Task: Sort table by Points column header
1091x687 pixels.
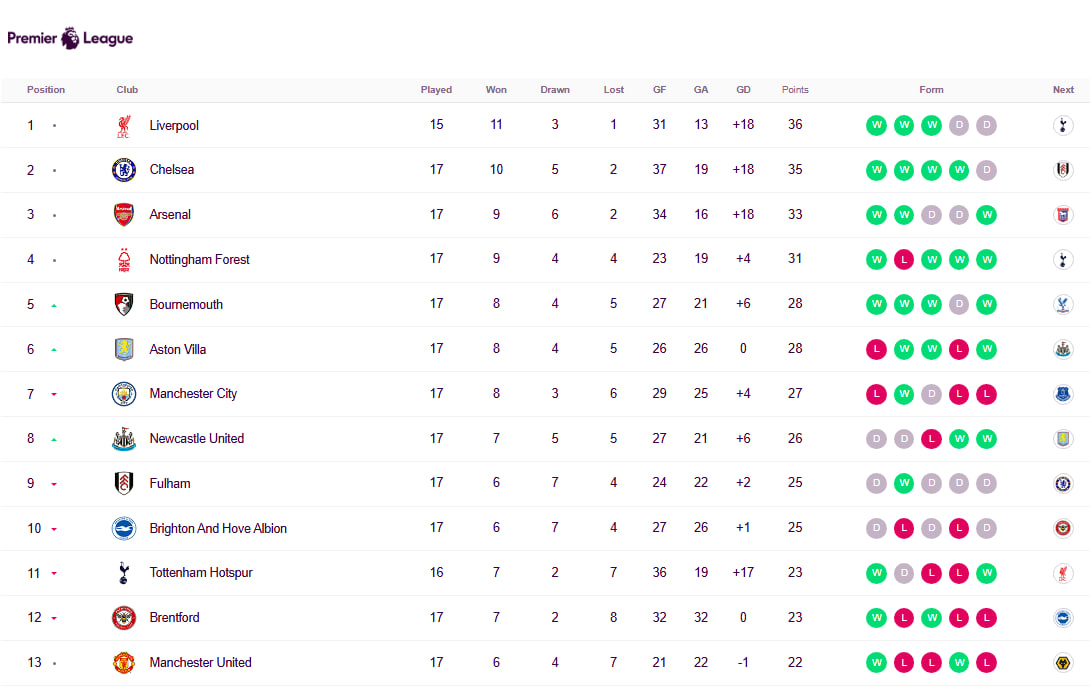Action: click(x=795, y=90)
